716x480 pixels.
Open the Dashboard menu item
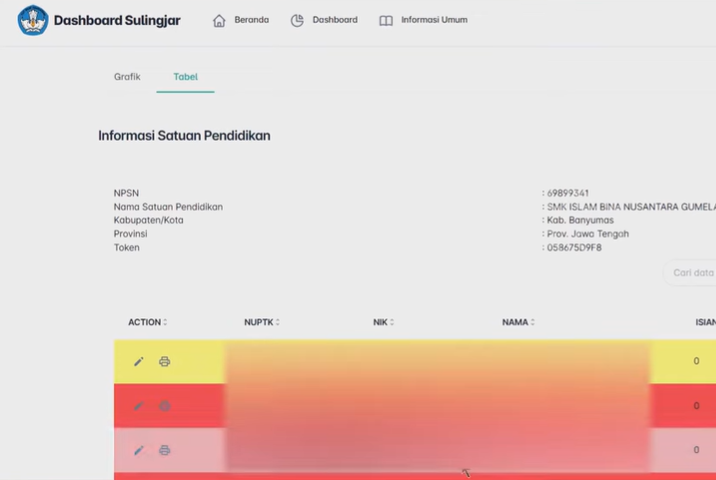(x=335, y=20)
